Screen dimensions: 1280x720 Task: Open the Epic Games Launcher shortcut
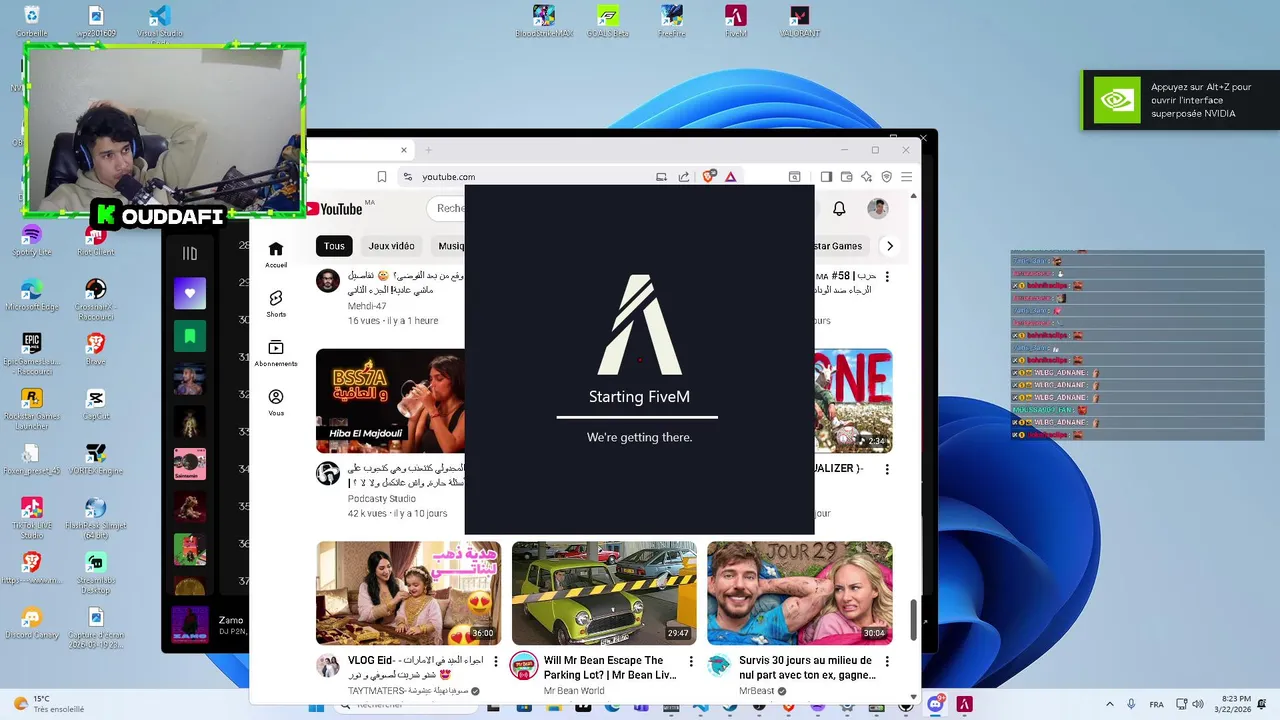pyautogui.click(x=32, y=354)
